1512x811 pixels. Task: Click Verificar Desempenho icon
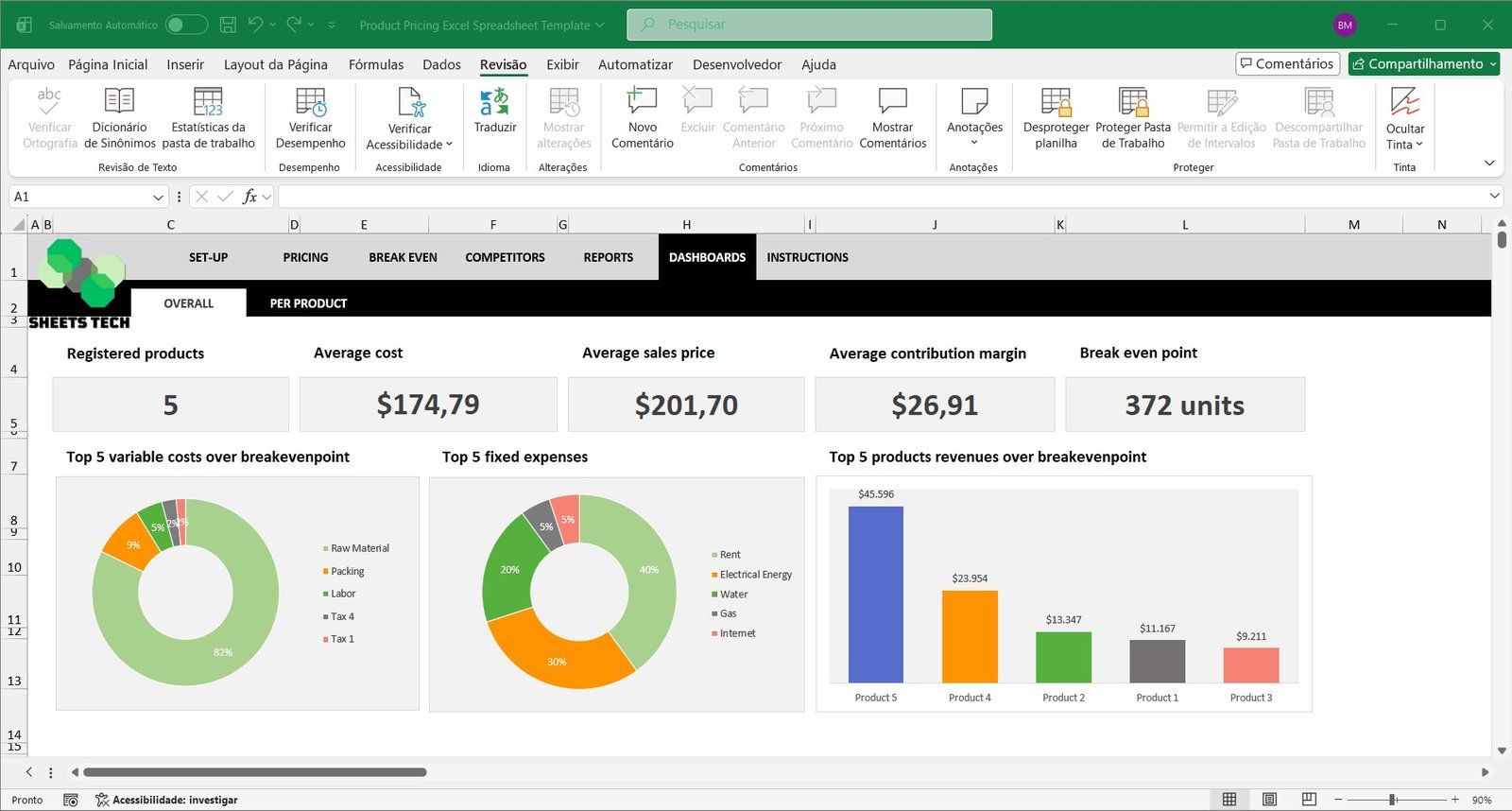(x=310, y=101)
